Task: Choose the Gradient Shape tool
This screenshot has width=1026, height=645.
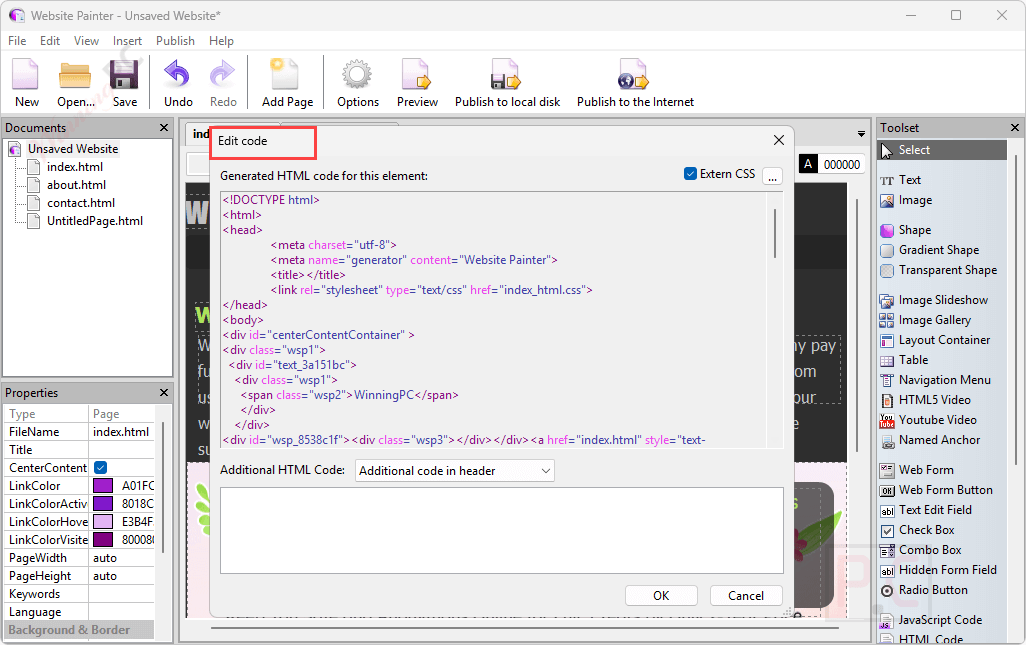Action: point(930,250)
